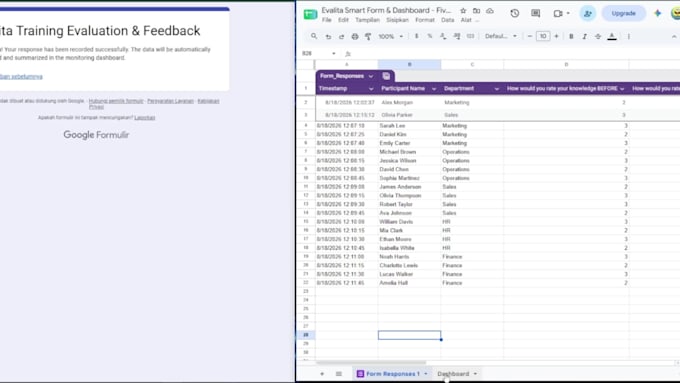This screenshot has width=680, height=383.
Task: Toggle strikethrough formatting
Action: point(598,36)
